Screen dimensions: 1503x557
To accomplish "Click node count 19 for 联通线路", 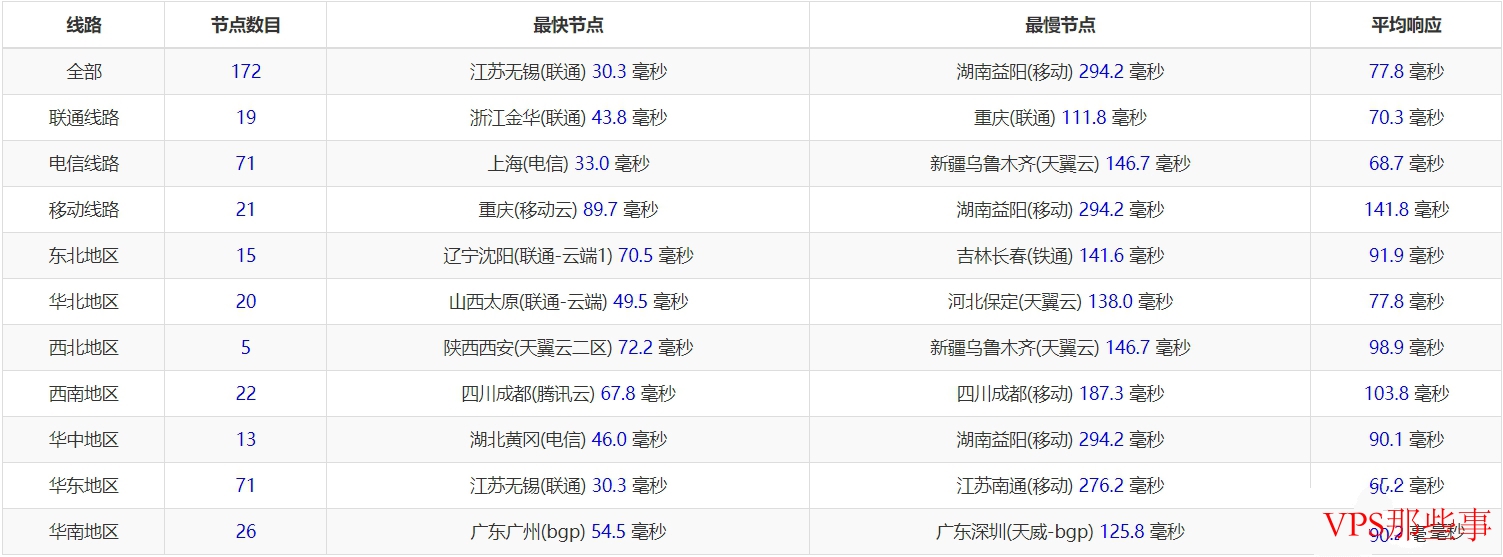I will click(246, 118).
